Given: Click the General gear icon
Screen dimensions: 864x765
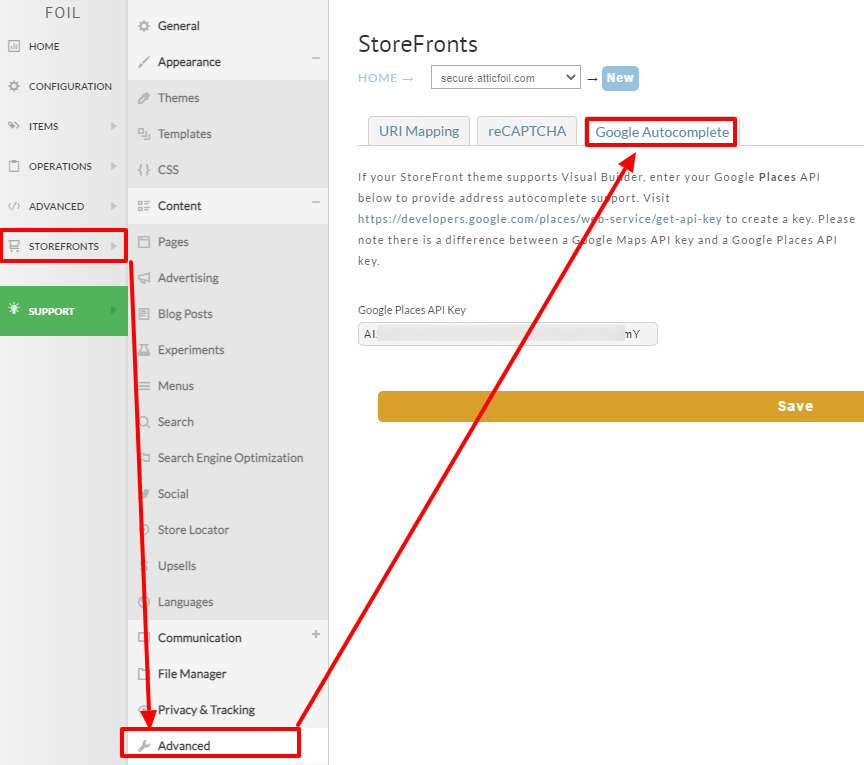Looking at the screenshot, I should pyautogui.click(x=144, y=26).
